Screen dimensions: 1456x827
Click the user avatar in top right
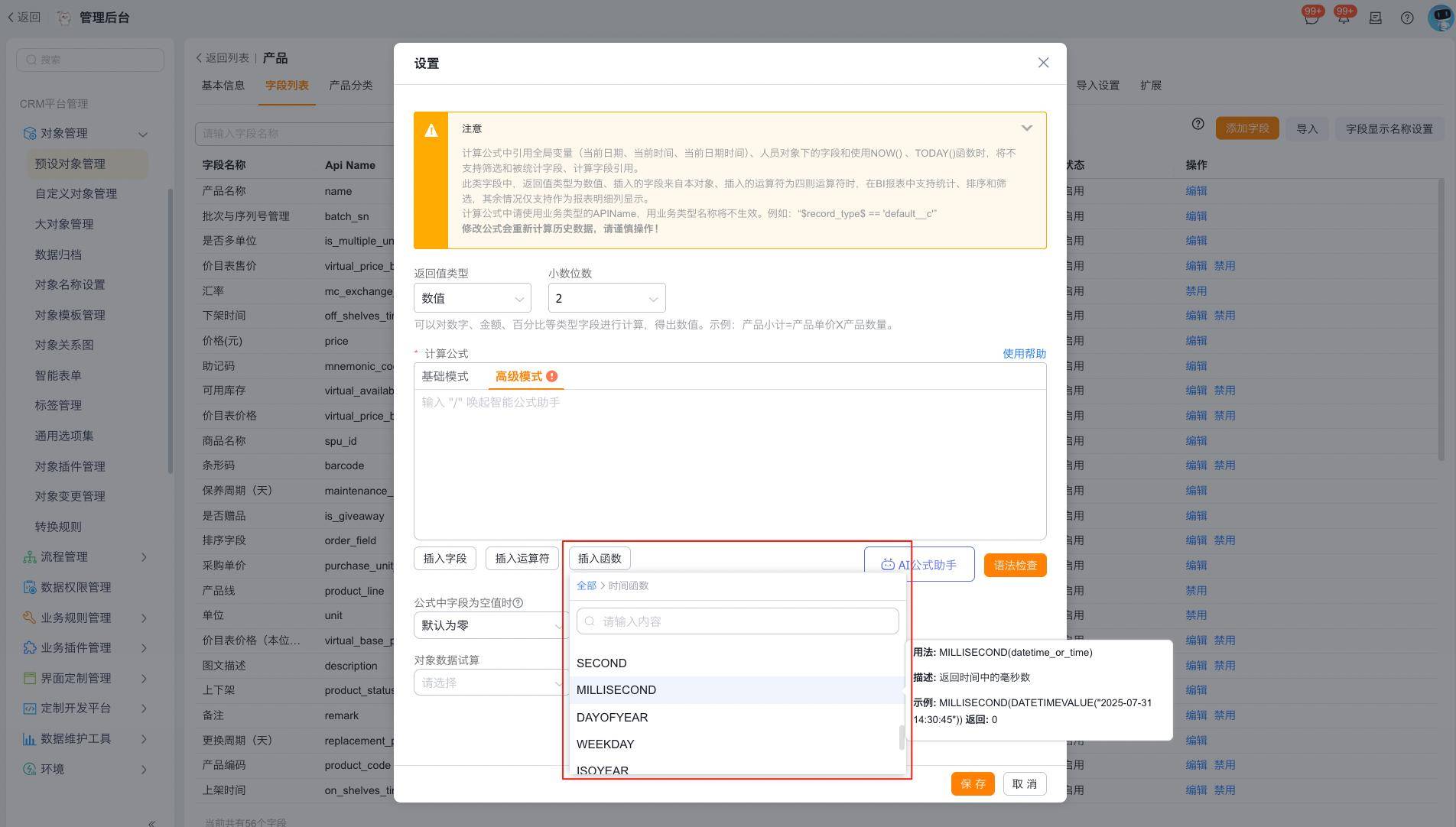tap(1441, 18)
